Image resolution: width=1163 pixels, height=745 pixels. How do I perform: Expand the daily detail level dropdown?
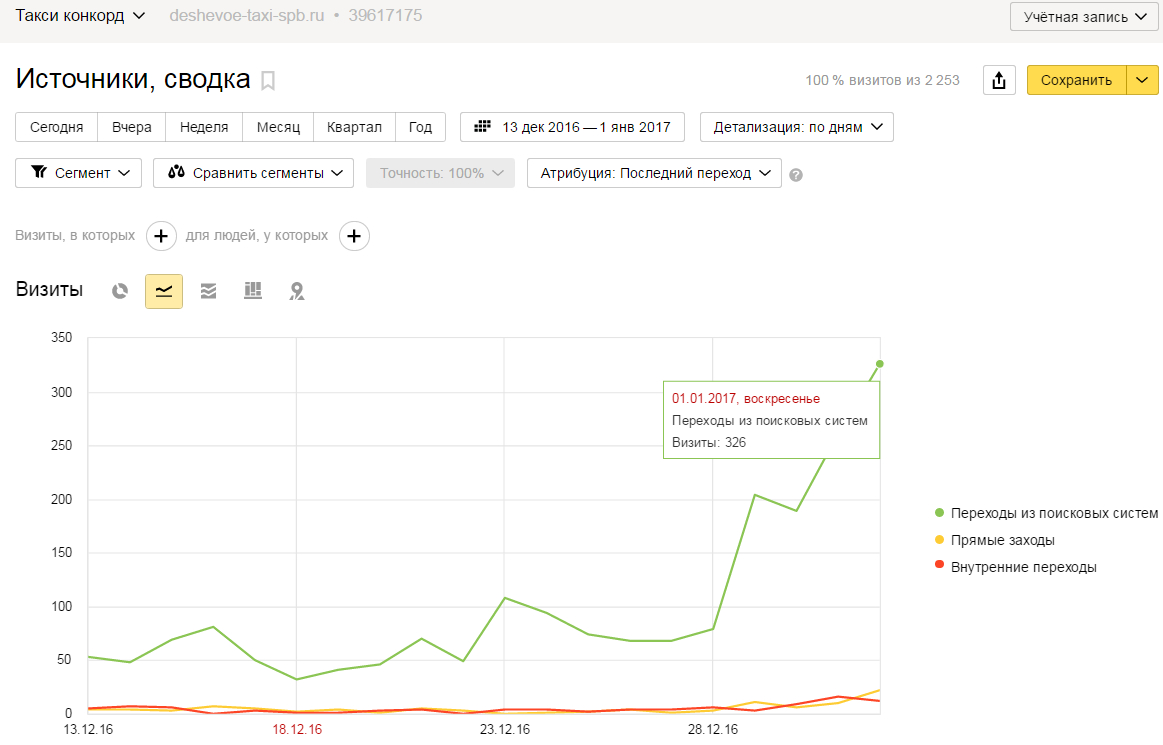pyautogui.click(x=796, y=127)
